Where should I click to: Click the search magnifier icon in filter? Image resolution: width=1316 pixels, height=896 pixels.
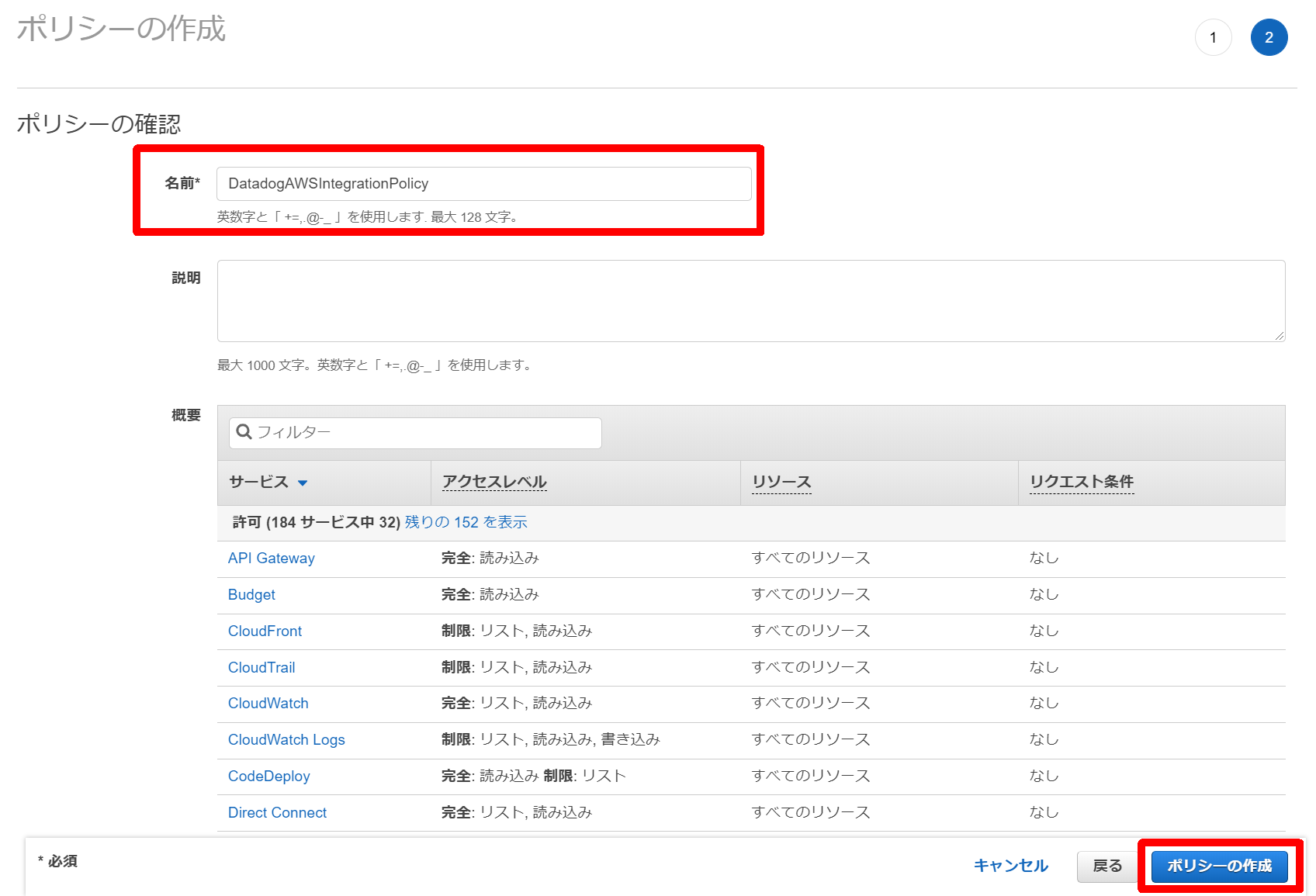pos(244,432)
